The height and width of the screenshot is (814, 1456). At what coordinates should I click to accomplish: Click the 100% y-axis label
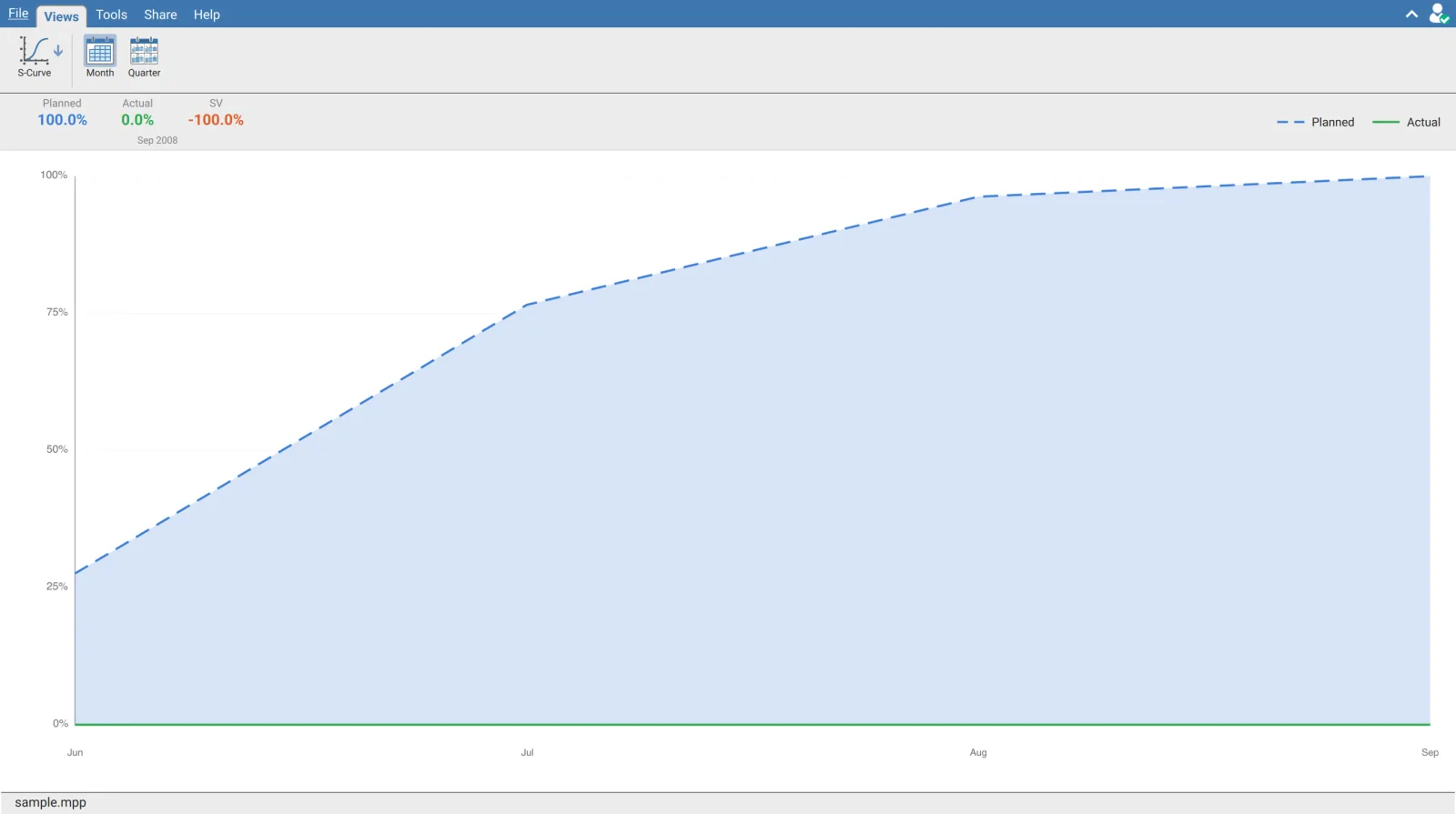point(54,175)
